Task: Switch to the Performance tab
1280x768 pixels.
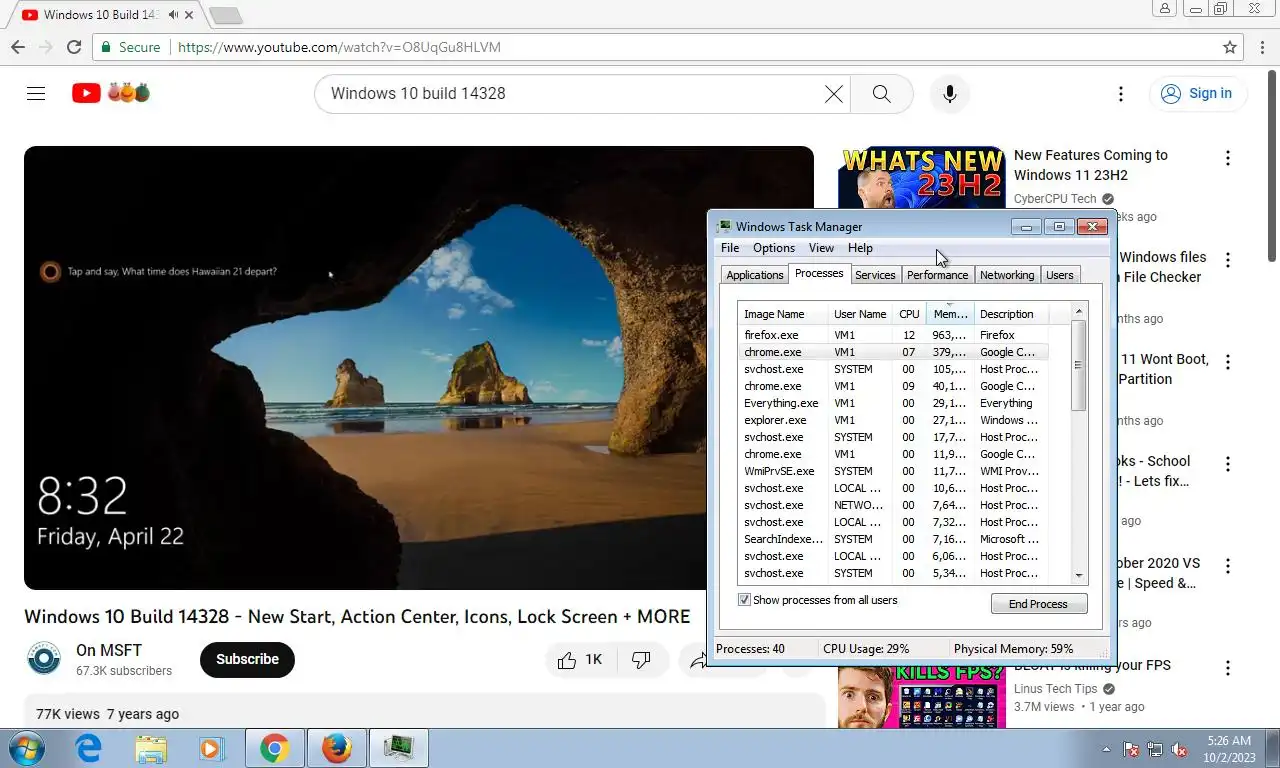Action: (x=938, y=275)
